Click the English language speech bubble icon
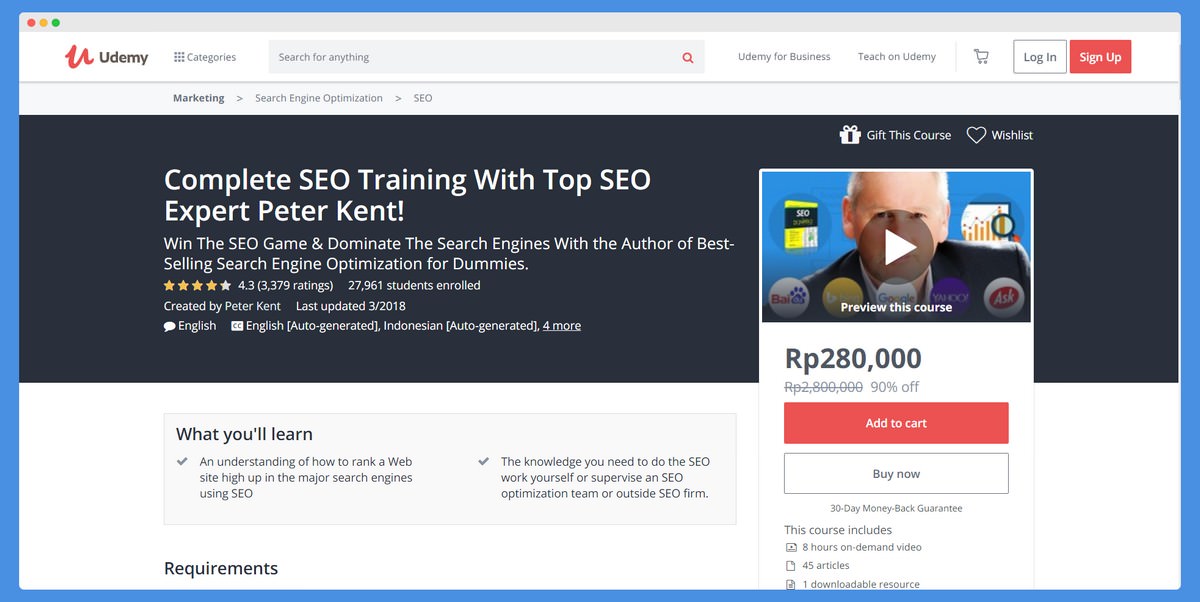Image resolution: width=1200 pixels, height=602 pixels. pyautogui.click(x=170, y=326)
